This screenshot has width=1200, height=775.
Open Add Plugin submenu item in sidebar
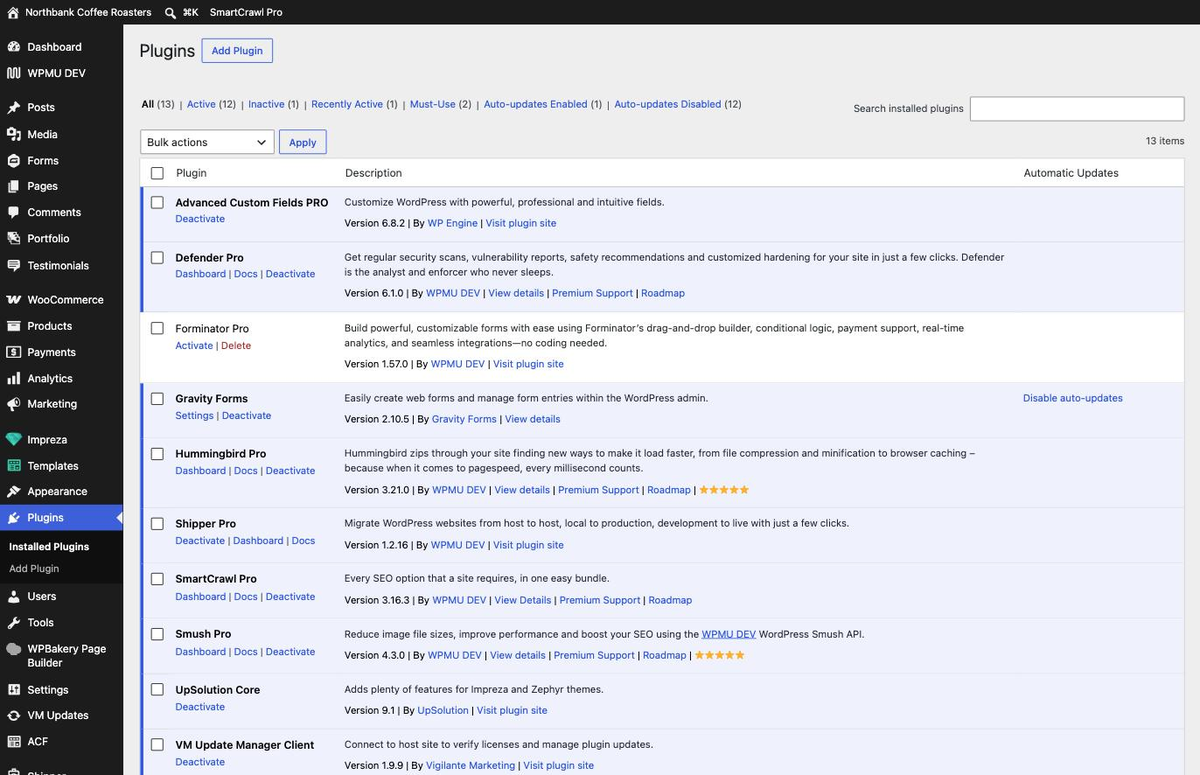[34, 569]
